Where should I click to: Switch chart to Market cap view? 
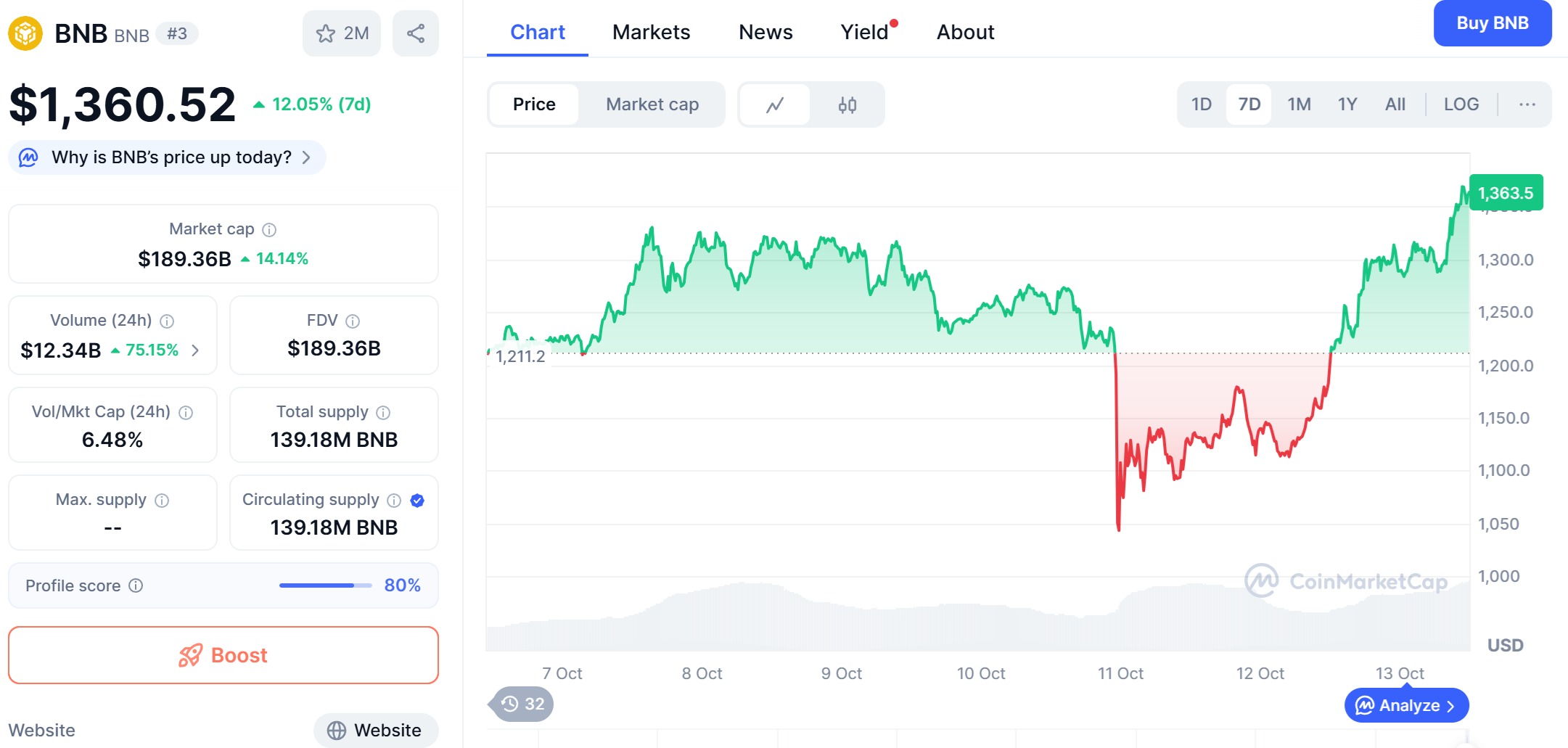coord(652,104)
